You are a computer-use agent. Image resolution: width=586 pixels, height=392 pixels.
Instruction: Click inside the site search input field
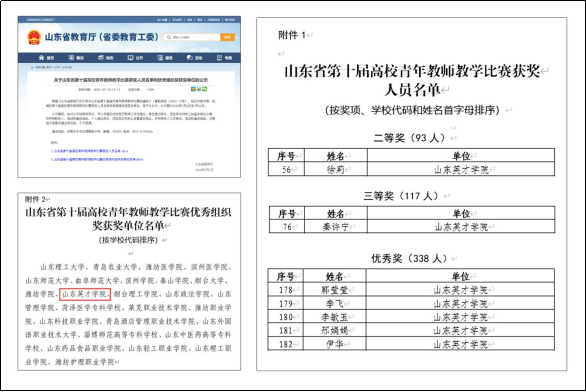pos(192,37)
